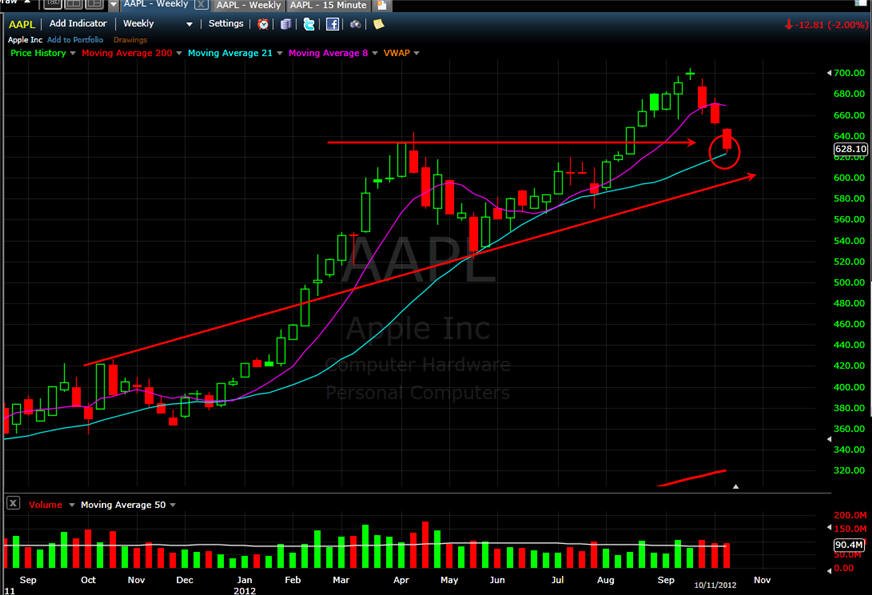This screenshot has height=595, width=872.
Task: Click the 628.10 current price label
Action: tap(851, 149)
